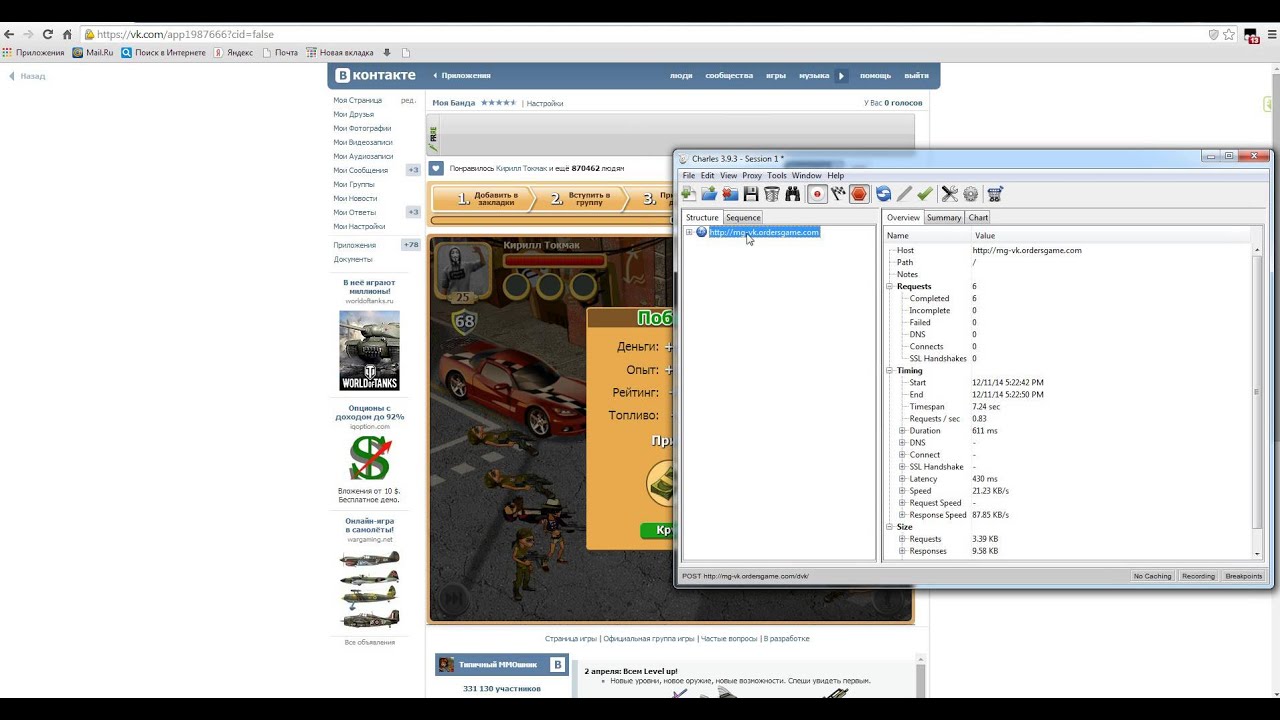
Task: Click the музыка play arrow in VK header
Action: (x=842, y=76)
